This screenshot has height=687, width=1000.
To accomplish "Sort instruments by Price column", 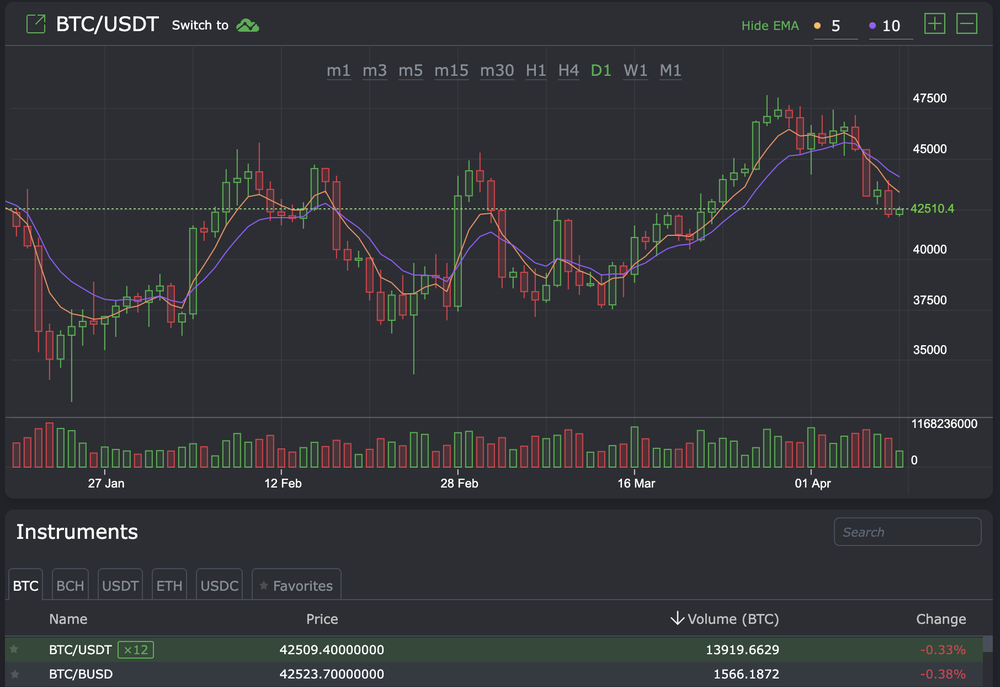I will coord(322,619).
